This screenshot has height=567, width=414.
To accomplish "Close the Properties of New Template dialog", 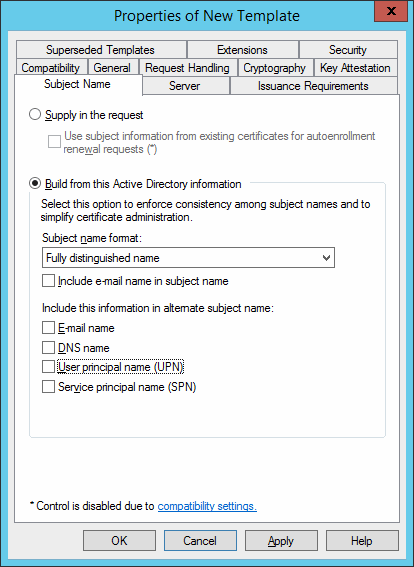I will (390, 11).
